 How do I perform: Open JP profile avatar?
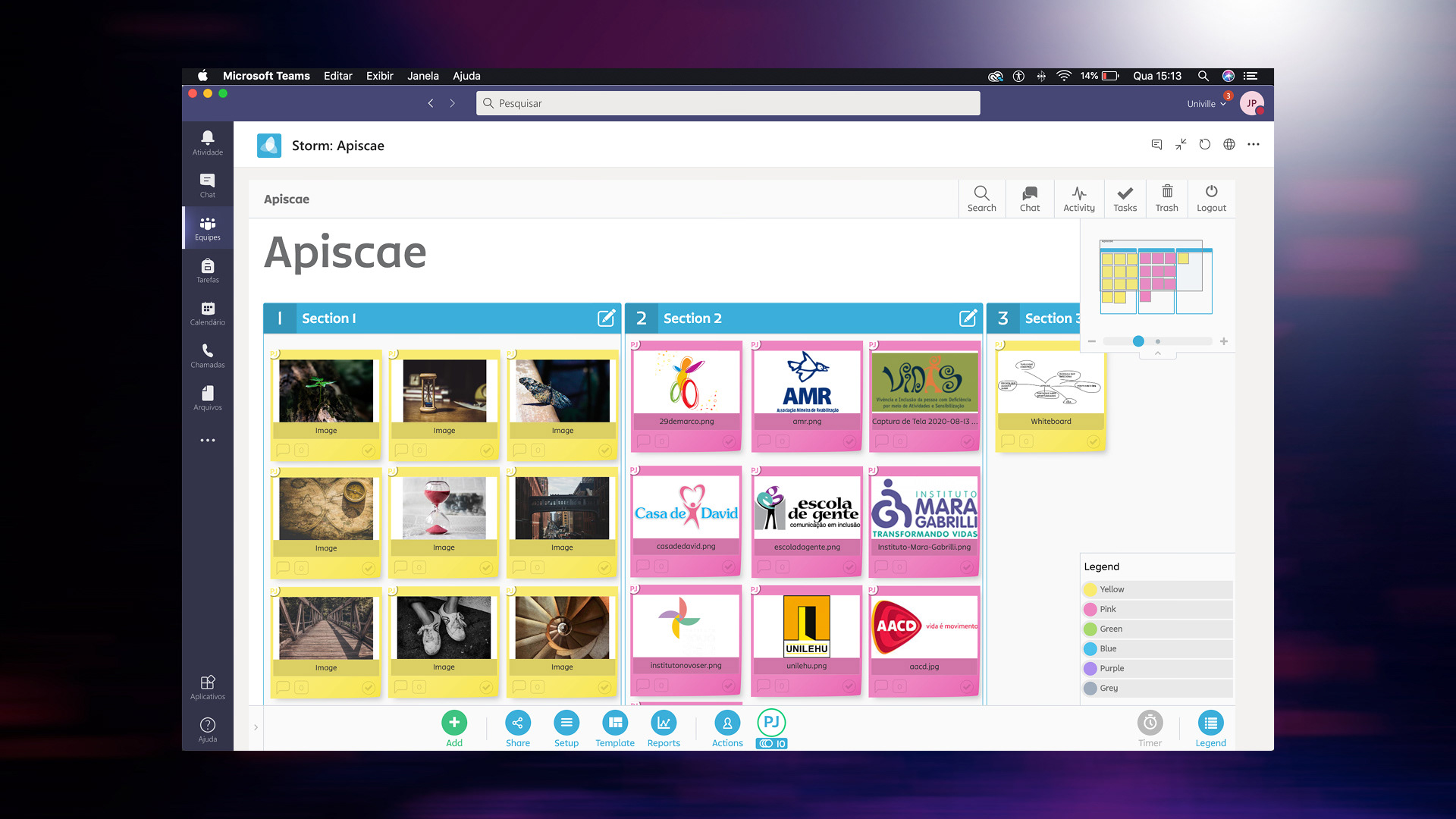[x=1251, y=103]
